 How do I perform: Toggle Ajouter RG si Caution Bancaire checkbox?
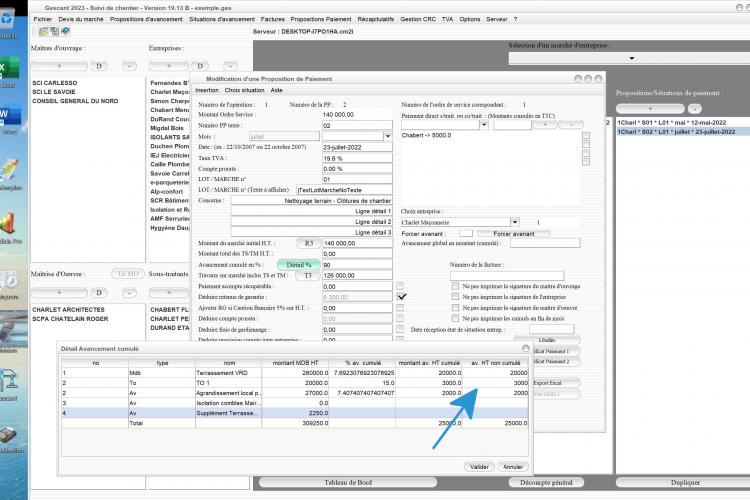[x=400, y=308]
